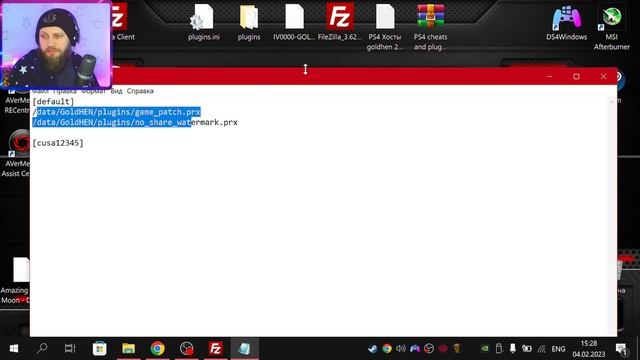640x360 pixels.
Task: Switch to OBS Studio on the taskbar
Action: tap(187, 349)
